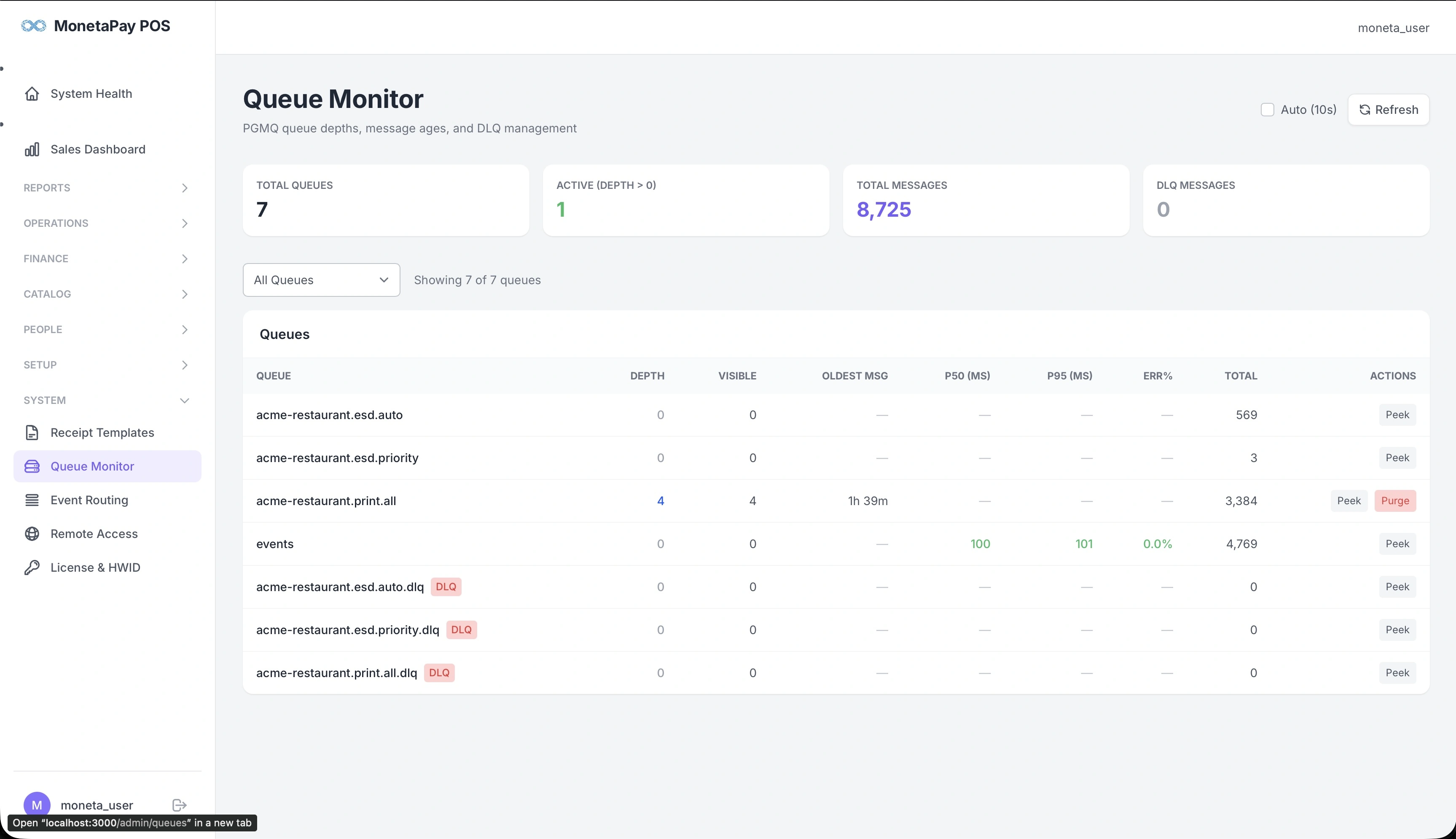Click the Active (Depth > 0) card
The width and height of the screenshot is (1456, 839).
pyautogui.click(x=686, y=201)
